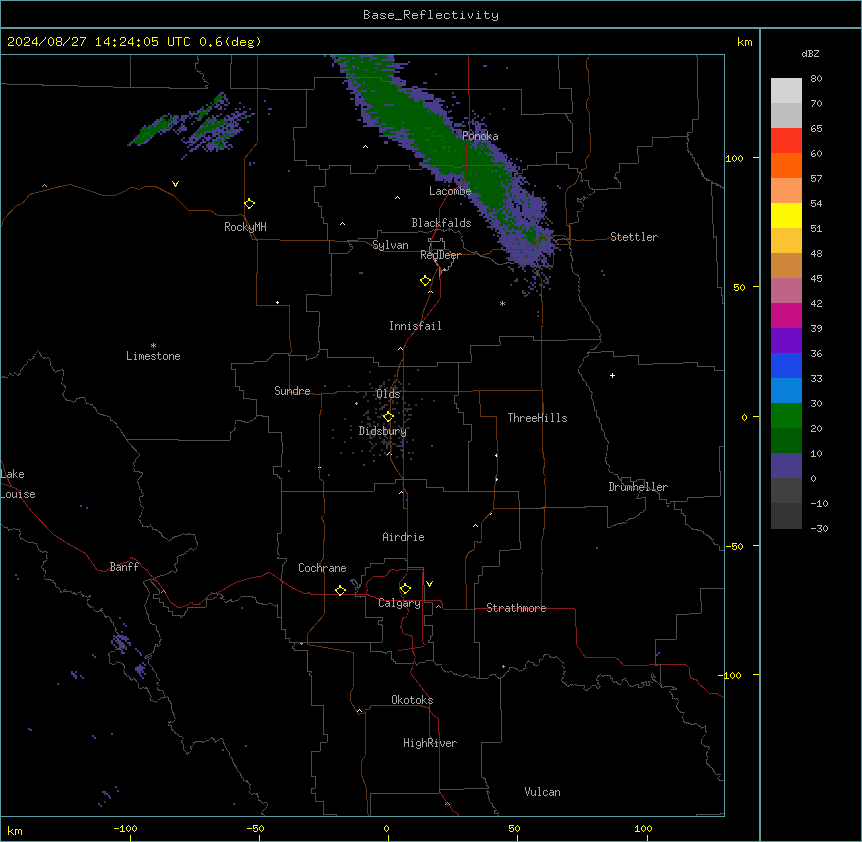
Task: Click the yellow V marker northeast of Calgary
Action: tap(429, 584)
